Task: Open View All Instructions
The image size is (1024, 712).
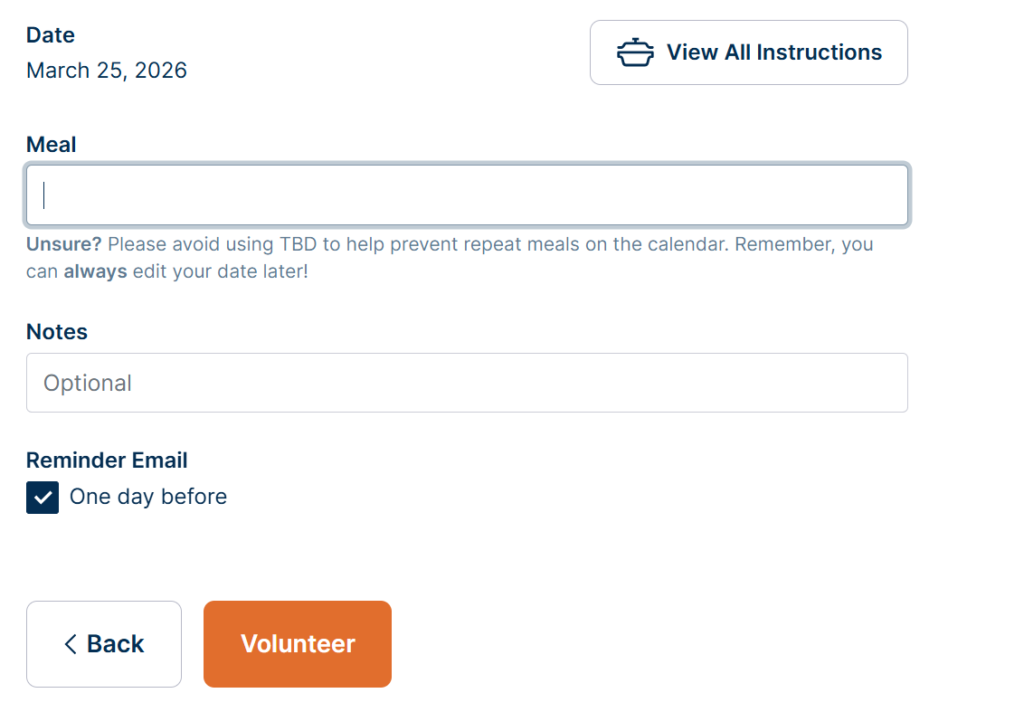Action: (x=748, y=53)
